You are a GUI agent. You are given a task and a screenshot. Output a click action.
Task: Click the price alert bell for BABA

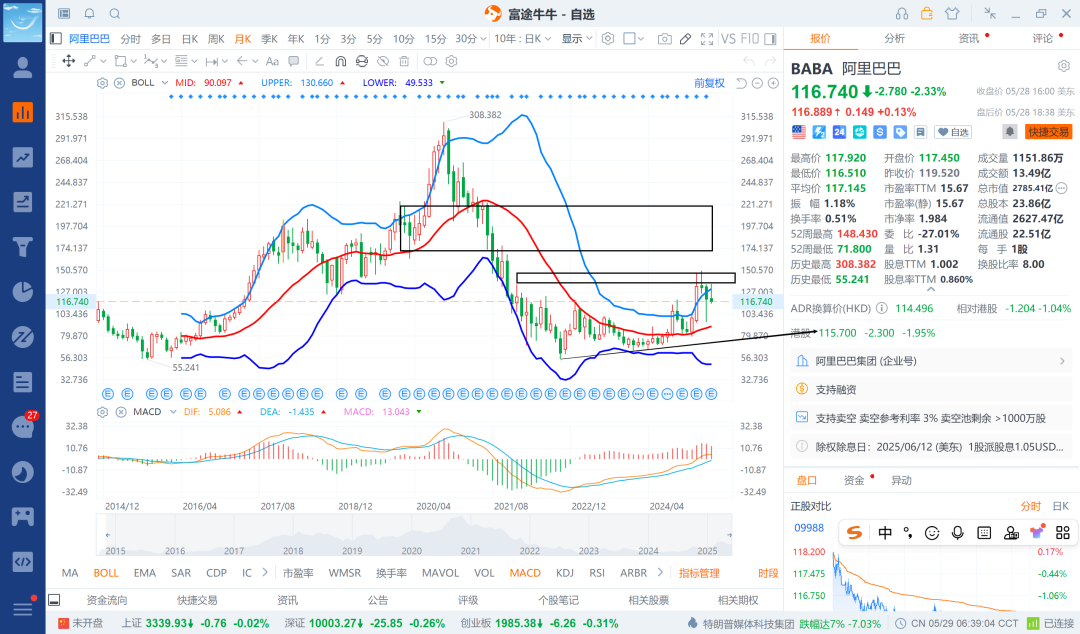click(1010, 132)
